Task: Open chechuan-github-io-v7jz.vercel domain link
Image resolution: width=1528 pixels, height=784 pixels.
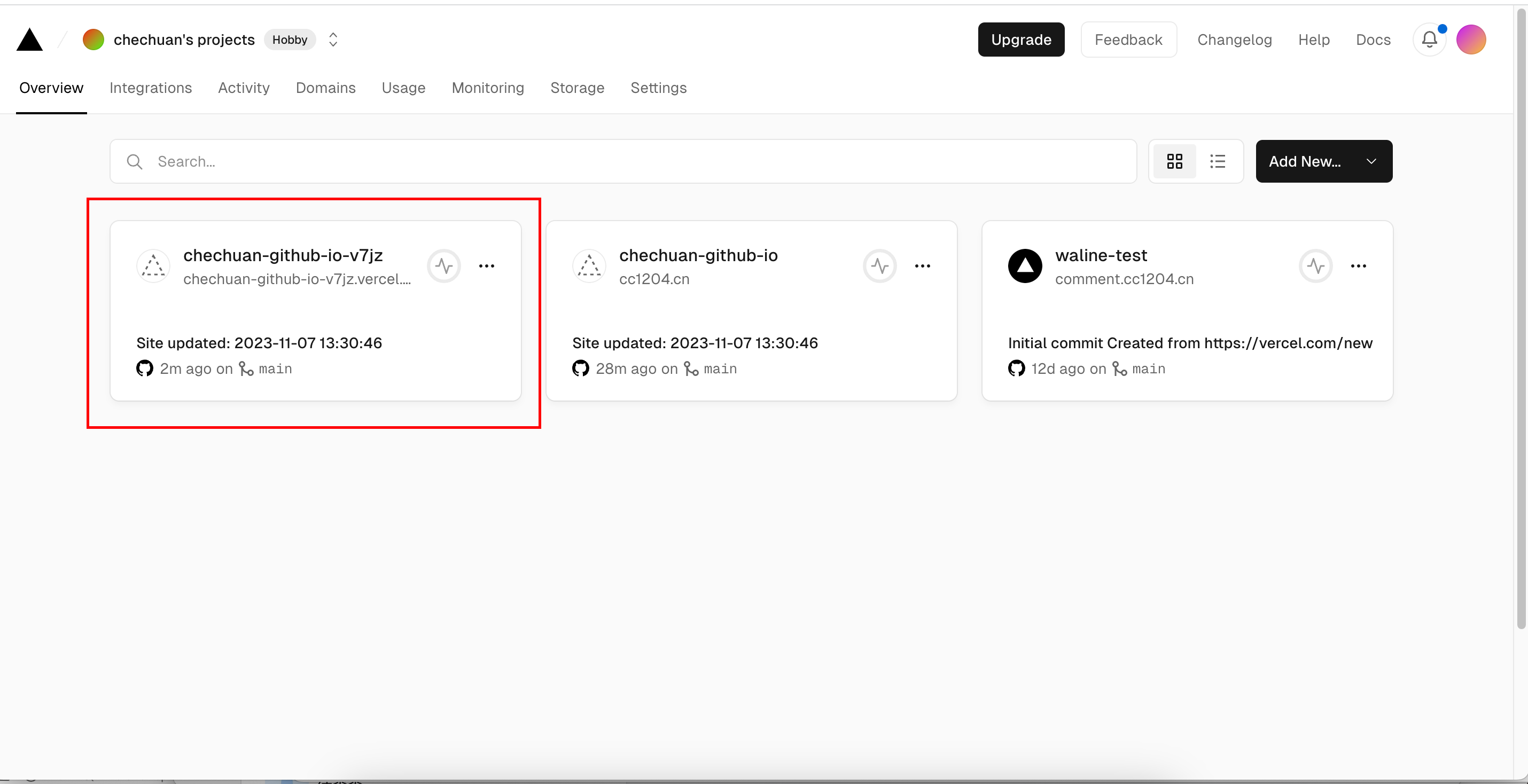Action: tap(297, 279)
